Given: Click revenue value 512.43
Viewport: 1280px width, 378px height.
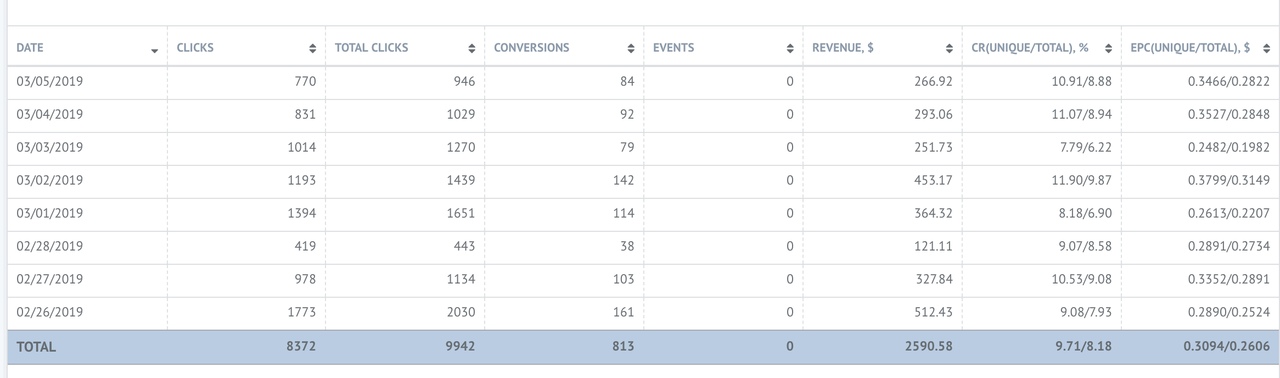Looking at the screenshot, I should 934,312.
